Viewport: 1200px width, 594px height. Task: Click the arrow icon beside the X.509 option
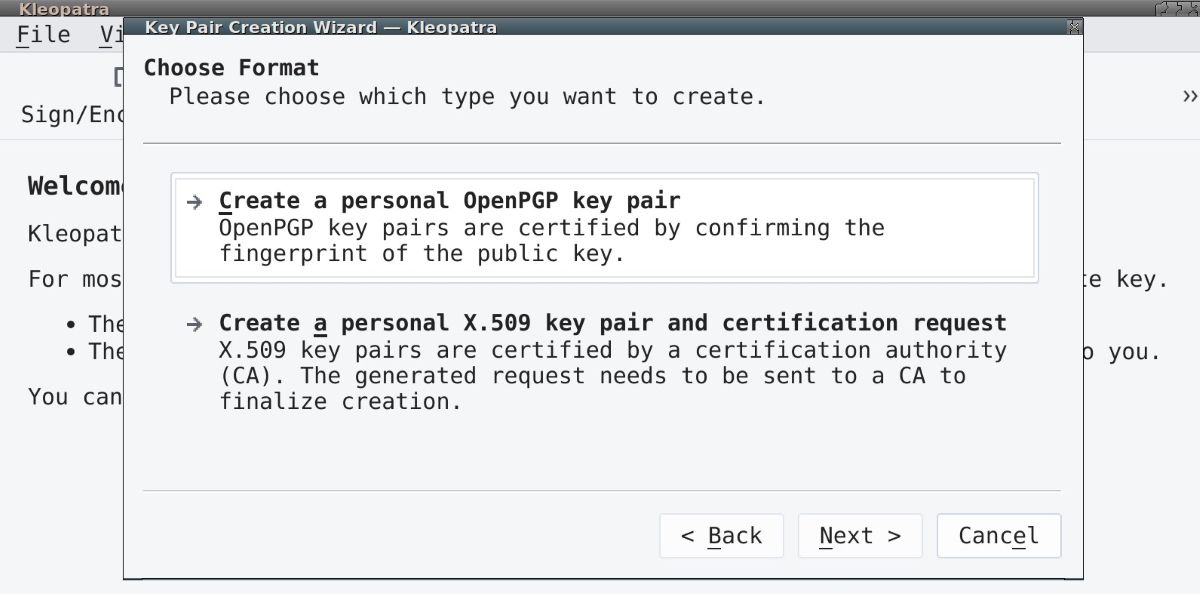click(195, 324)
